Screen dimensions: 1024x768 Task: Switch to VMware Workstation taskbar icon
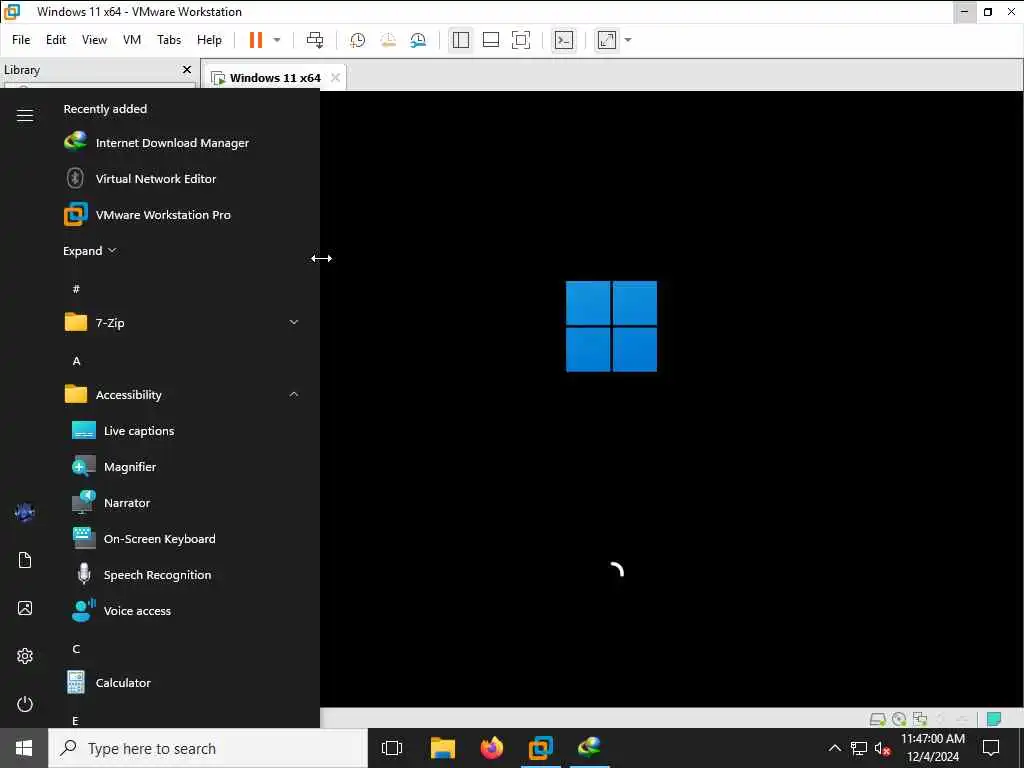[541, 748]
